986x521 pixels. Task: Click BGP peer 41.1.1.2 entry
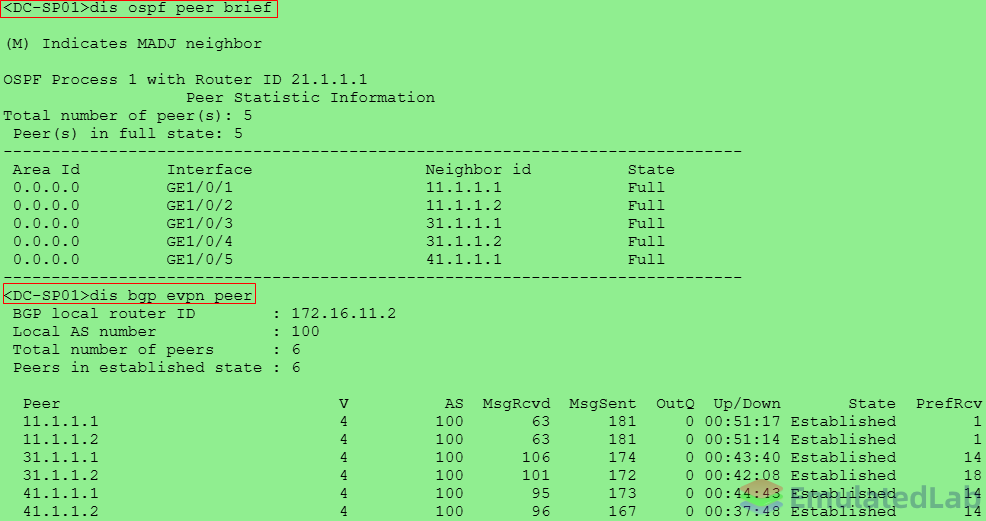tap(60, 511)
